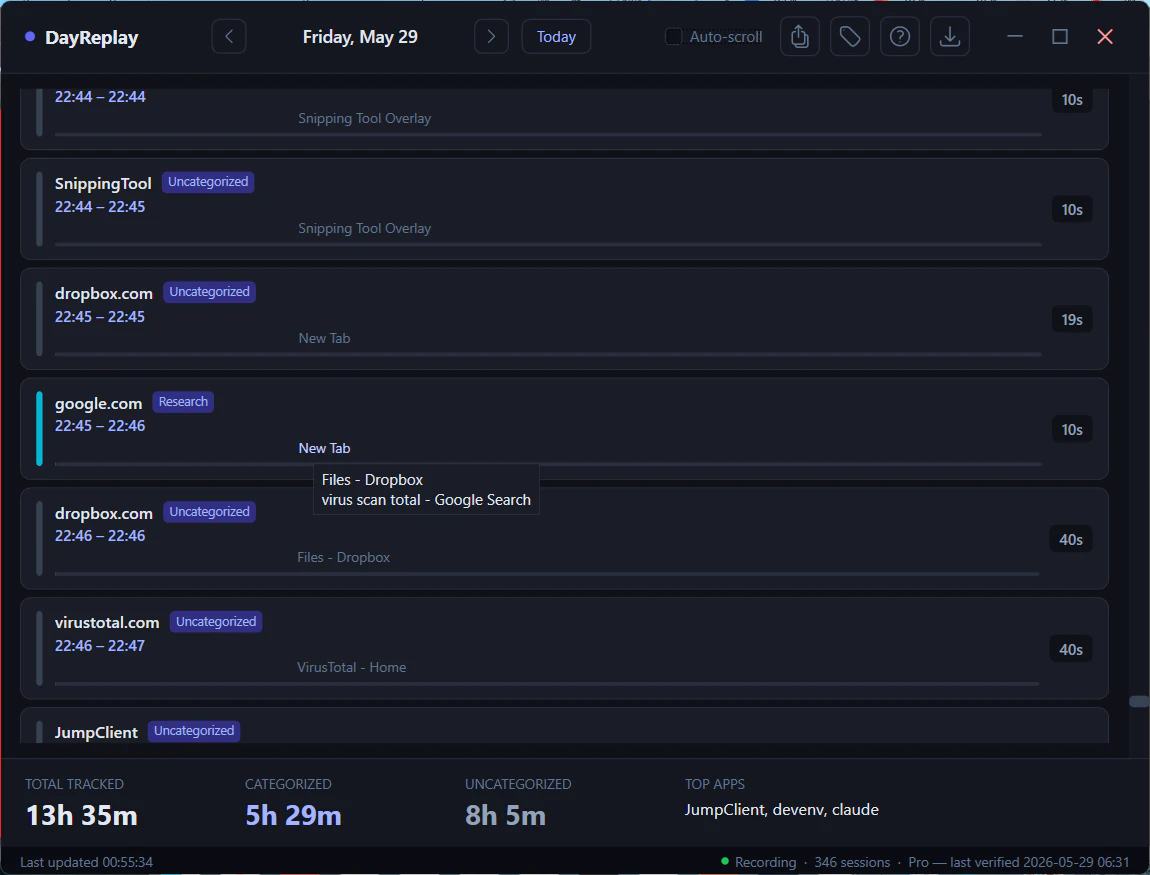Click 'VirusTotal - Home' window title
The width and height of the screenshot is (1150, 875).
[351, 667]
